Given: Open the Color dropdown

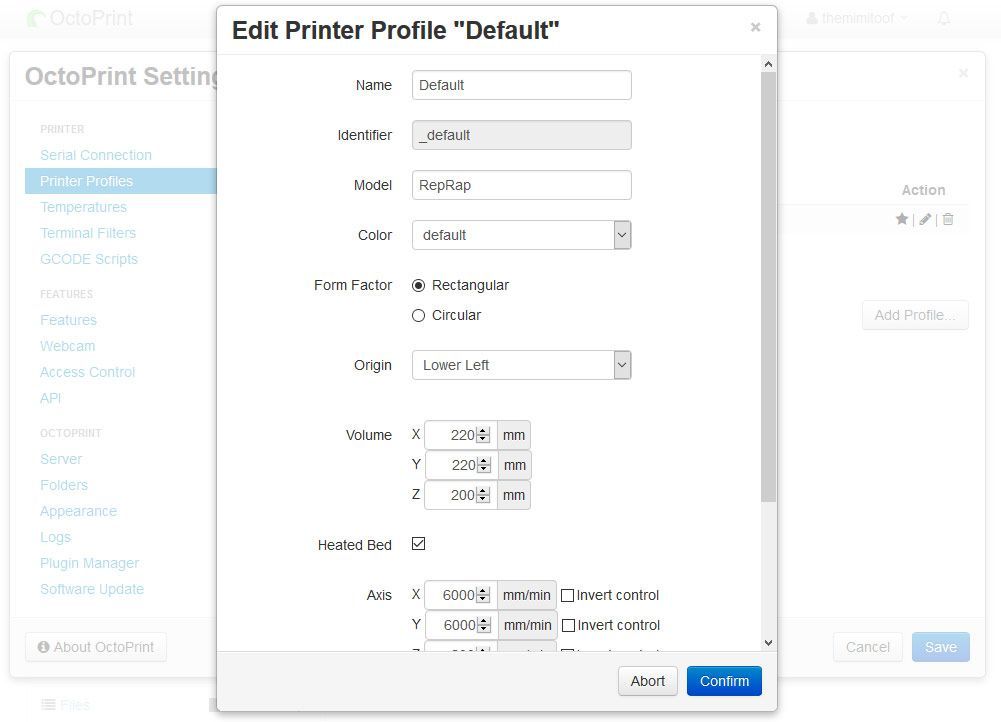Looking at the screenshot, I should 521,235.
